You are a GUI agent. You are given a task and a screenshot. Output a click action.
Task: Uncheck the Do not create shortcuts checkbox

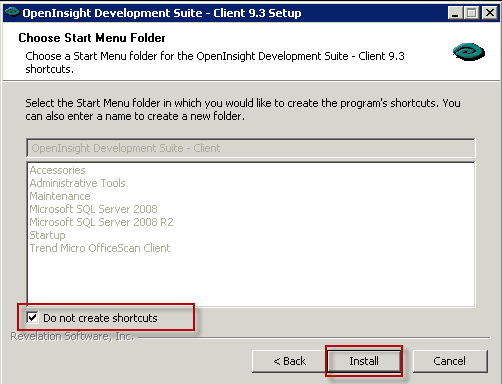point(33,317)
